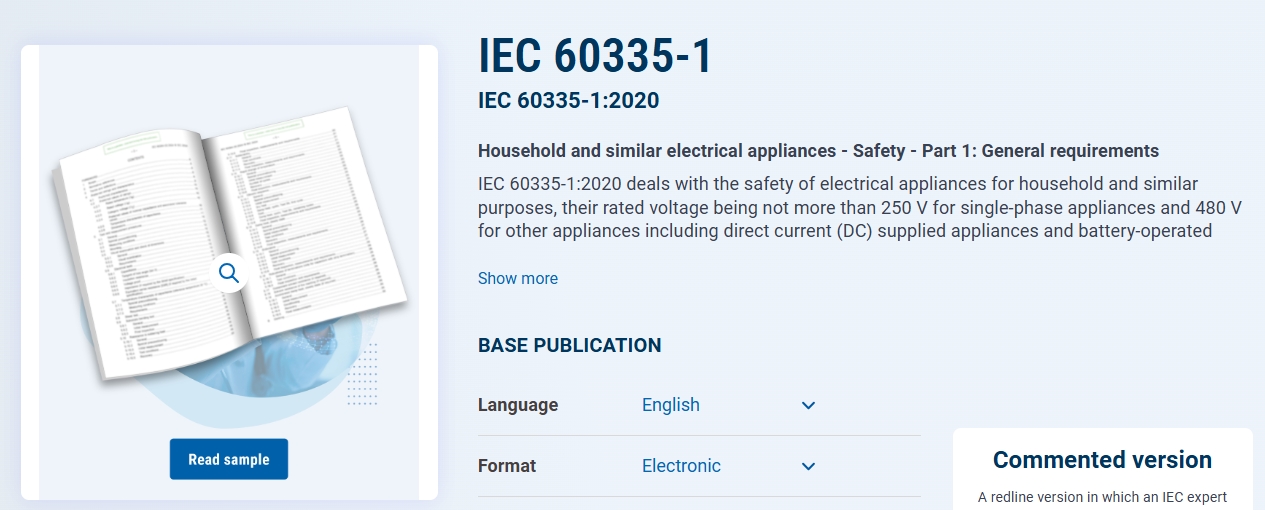
Task: Open the Format dropdown showing Electronic
Action: (x=681, y=466)
